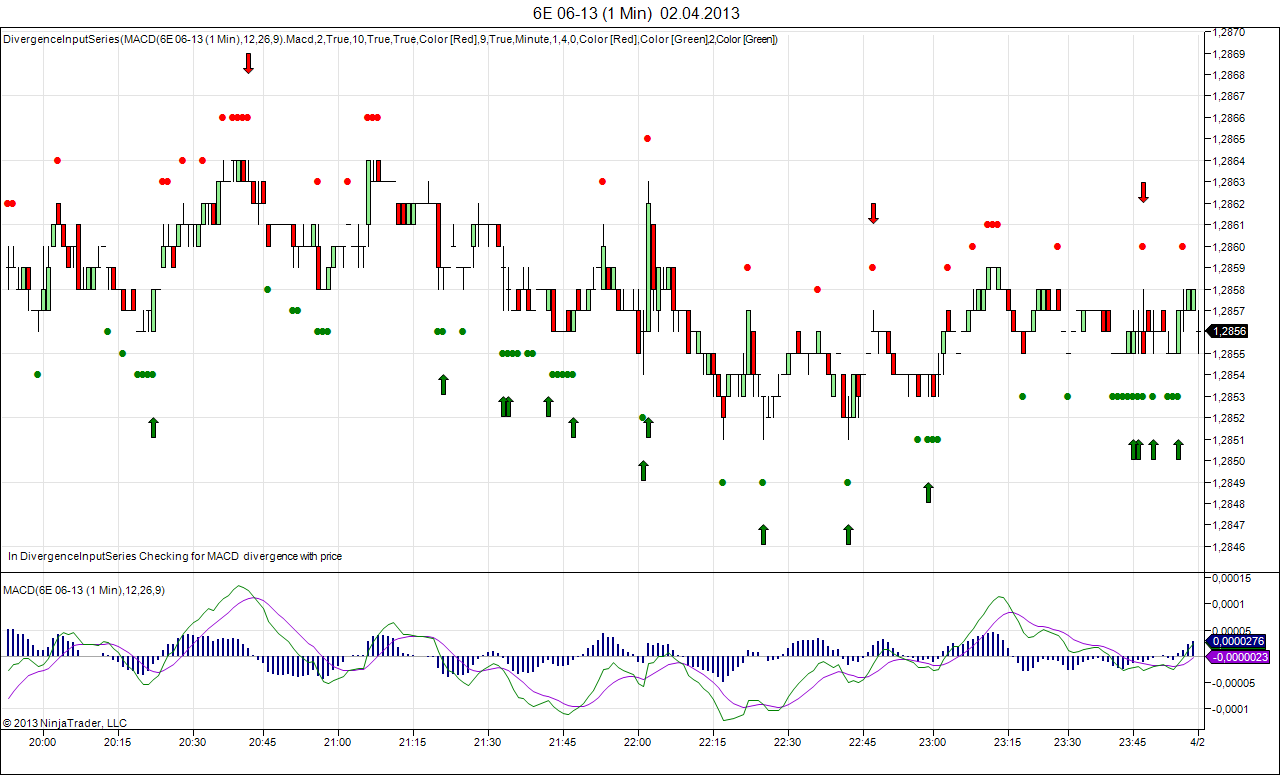The height and width of the screenshot is (775, 1280).
Task: Click the green up arrow below the 20:20 candles
Action: tap(153, 427)
